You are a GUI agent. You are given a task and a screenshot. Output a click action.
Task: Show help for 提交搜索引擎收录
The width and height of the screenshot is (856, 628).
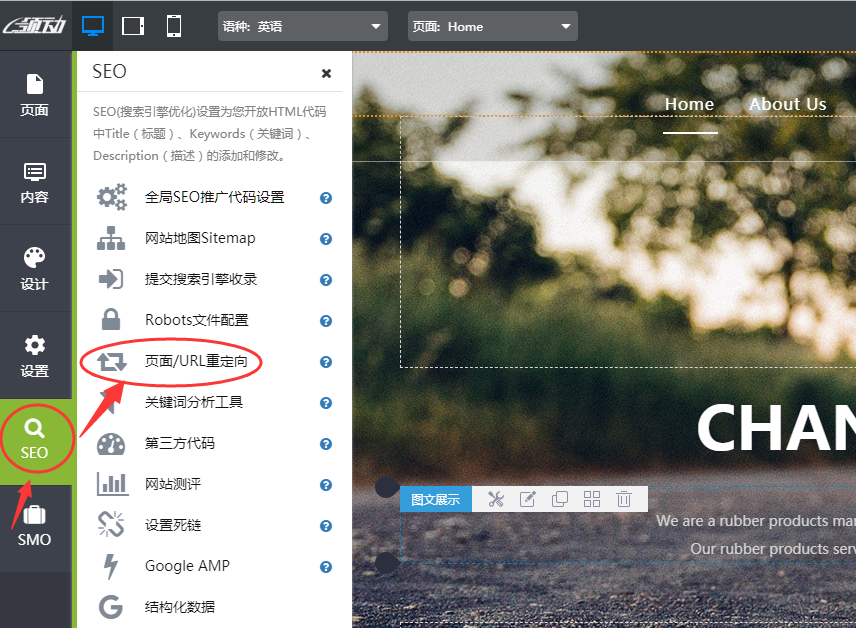(325, 280)
